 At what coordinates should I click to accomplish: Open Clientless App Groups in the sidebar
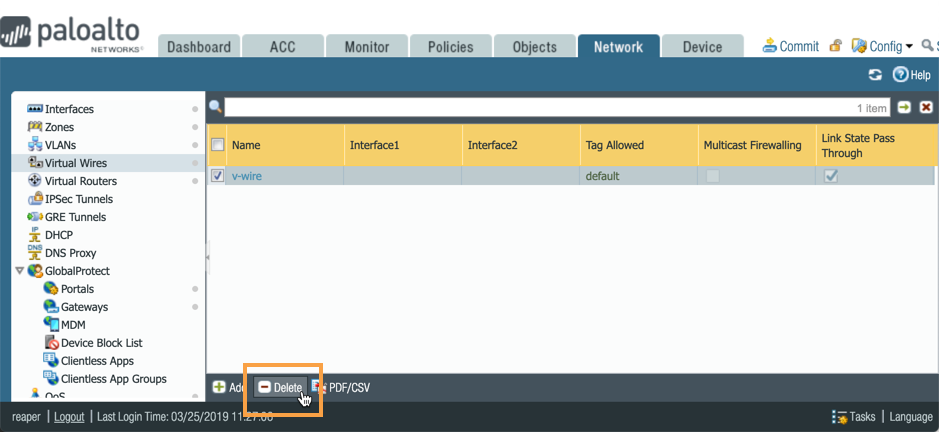(x=114, y=379)
